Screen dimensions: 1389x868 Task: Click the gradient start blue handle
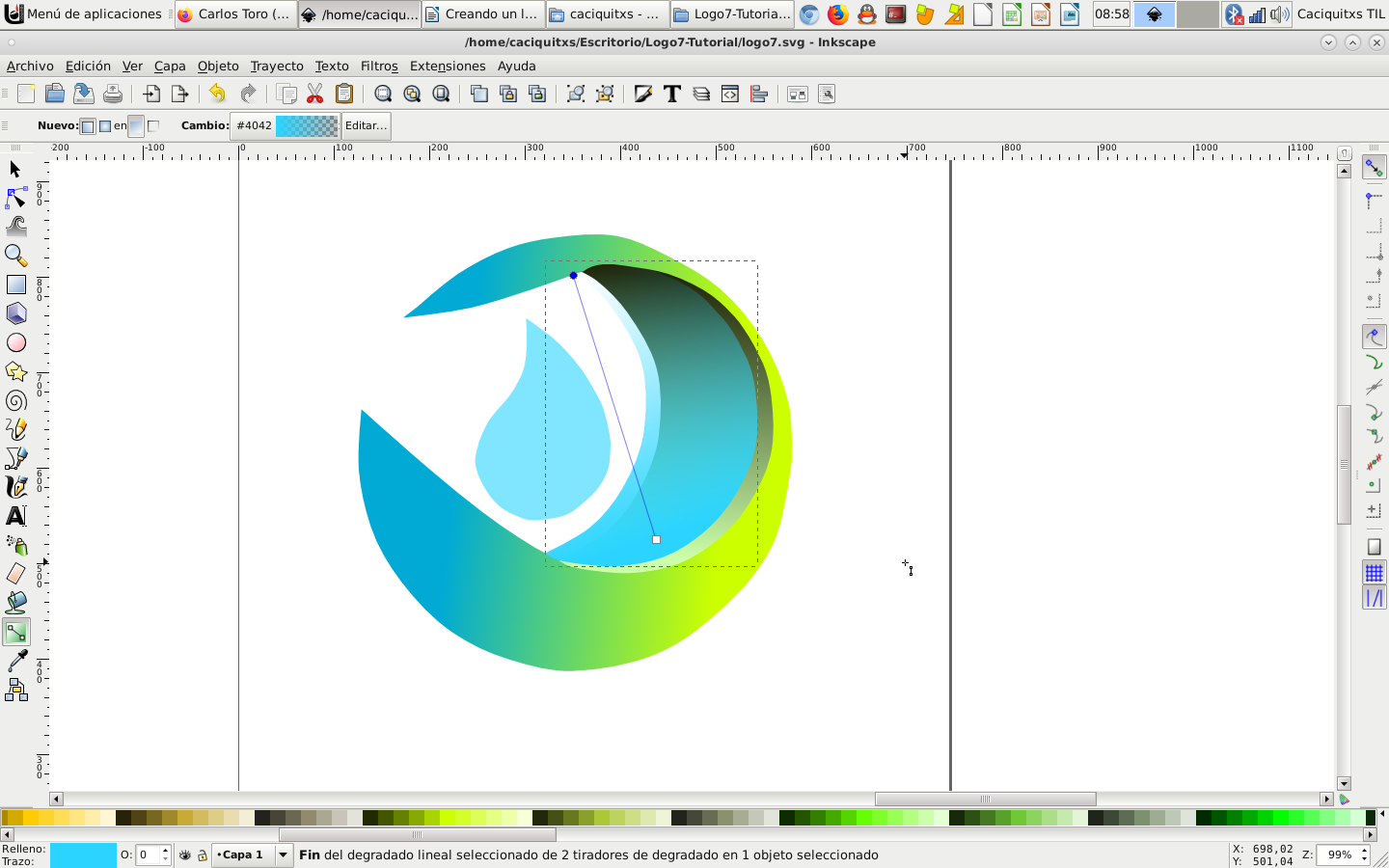point(574,275)
